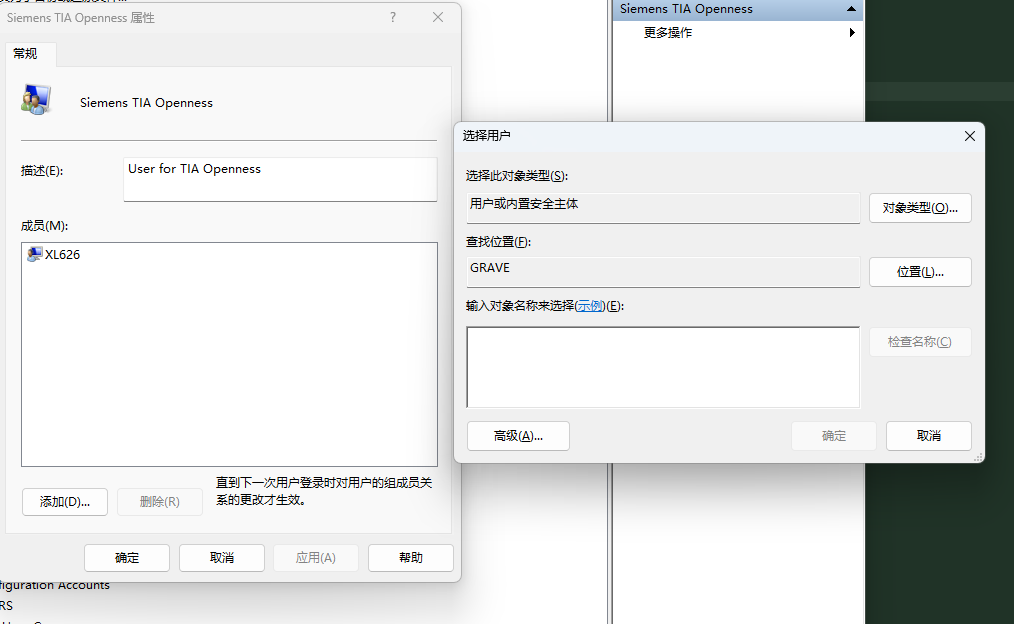Open 对象类型(O)... in Select User dialog
This screenshot has height=624, width=1014.
[920, 208]
